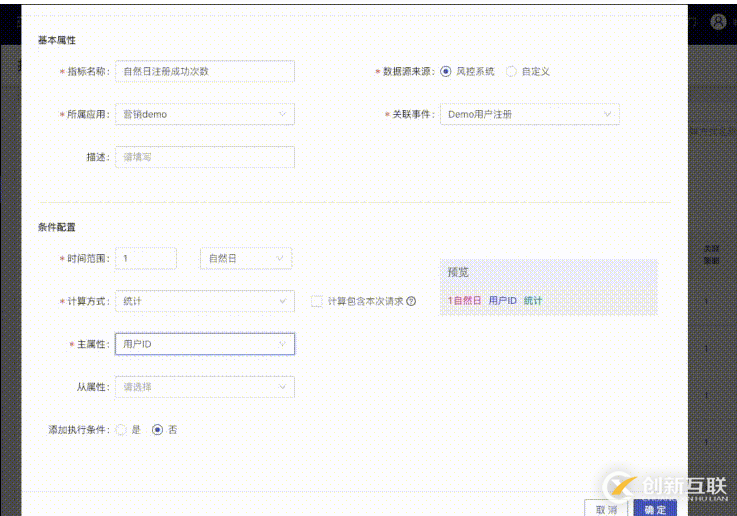Click 1自然日 tag in preview
The width and height of the screenshot is (737, 516).
pos(464,301)
